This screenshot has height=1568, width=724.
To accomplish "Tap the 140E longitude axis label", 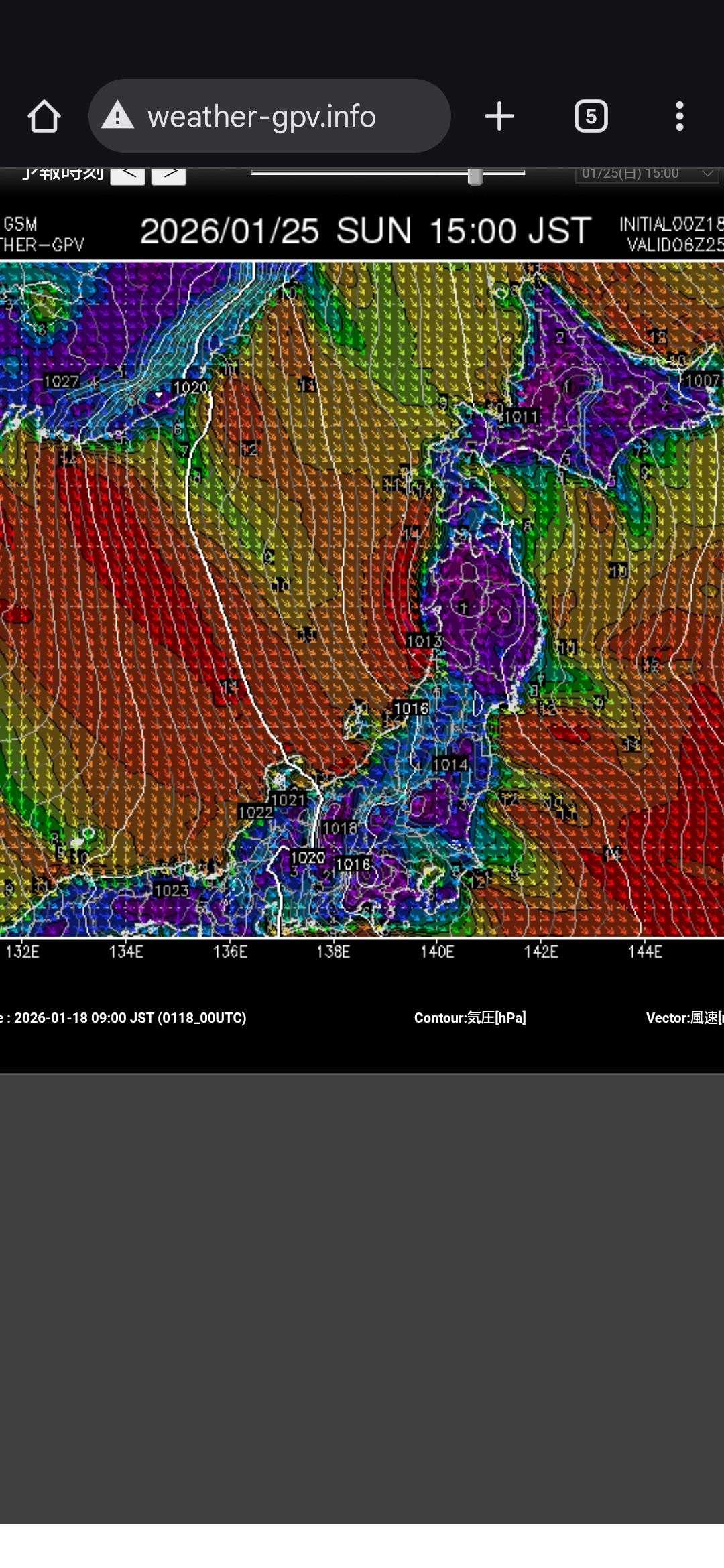I will click(437, 952).
